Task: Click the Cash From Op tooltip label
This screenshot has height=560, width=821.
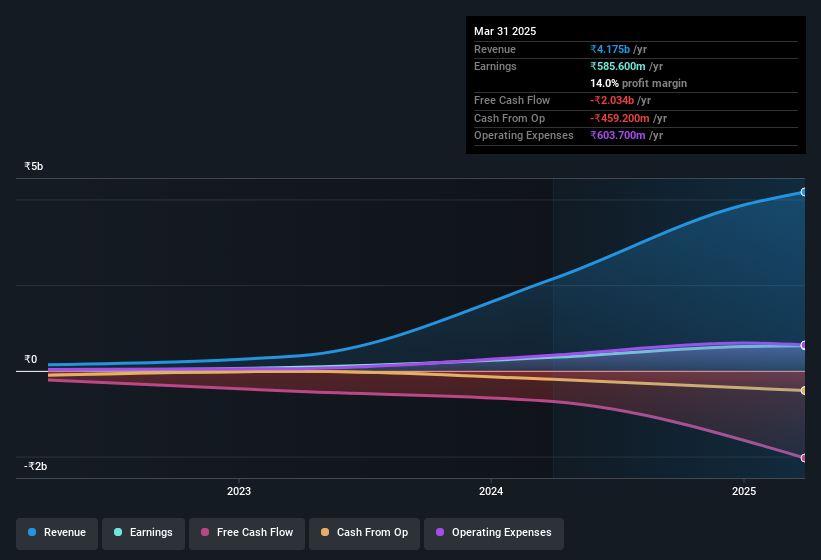Action: click(509, 118)
